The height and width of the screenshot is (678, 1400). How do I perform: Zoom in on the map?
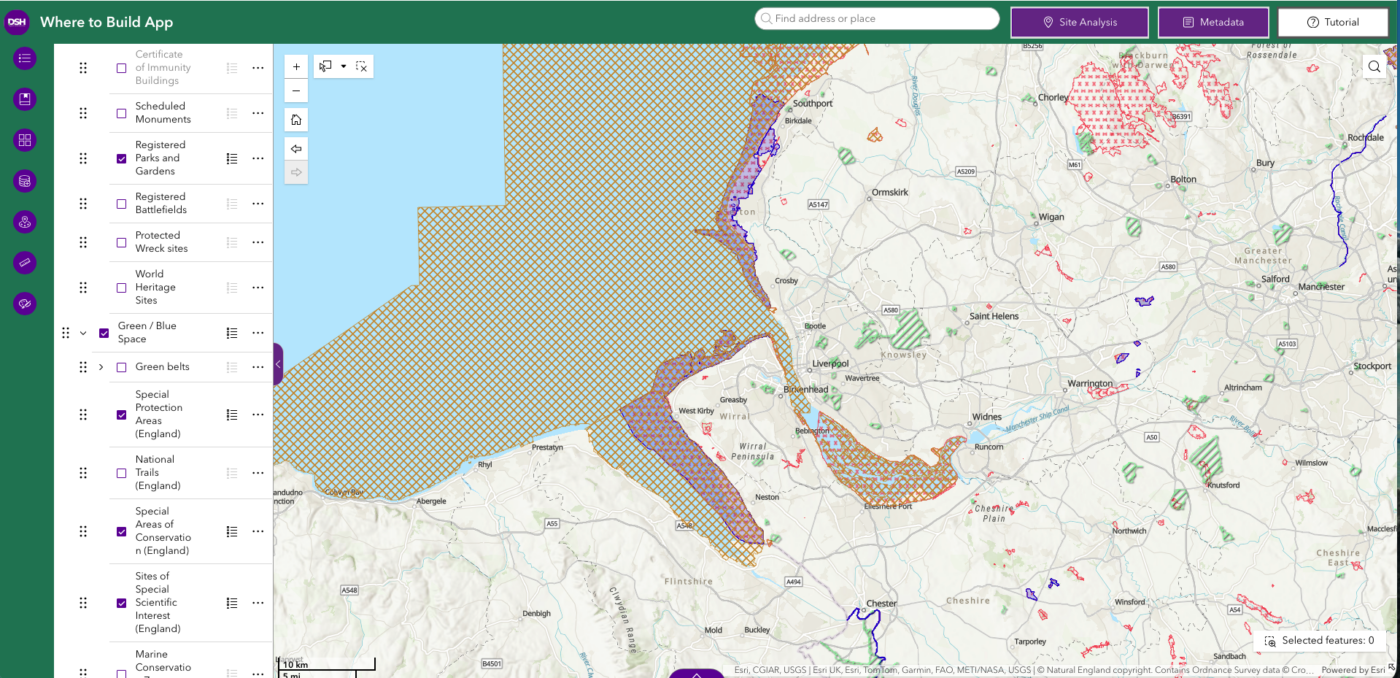(x=296, y=67)
